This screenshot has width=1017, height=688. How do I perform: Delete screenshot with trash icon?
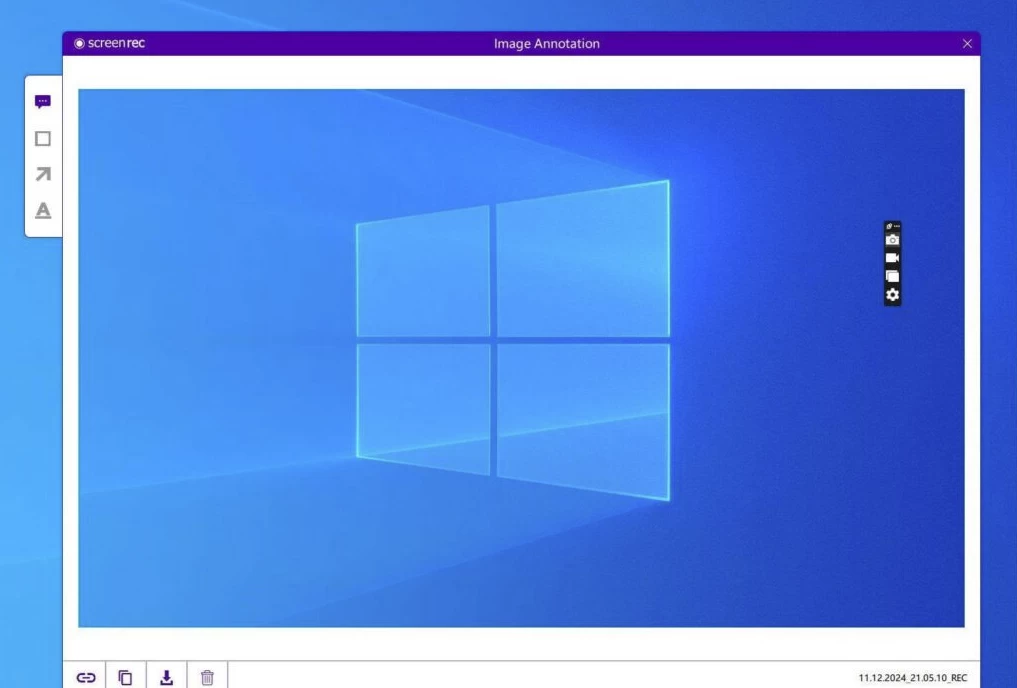[207, 678]
